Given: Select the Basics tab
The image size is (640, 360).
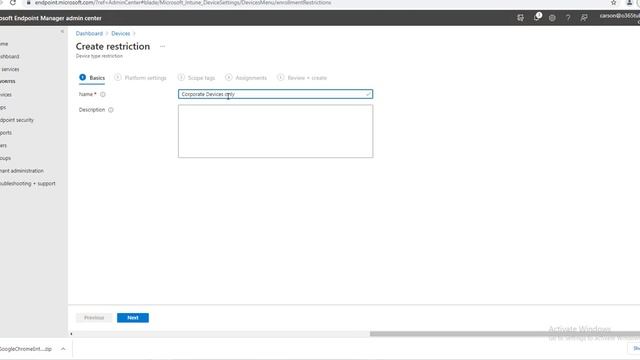Looking at the screenshot, I should click(x=92, y=78).
